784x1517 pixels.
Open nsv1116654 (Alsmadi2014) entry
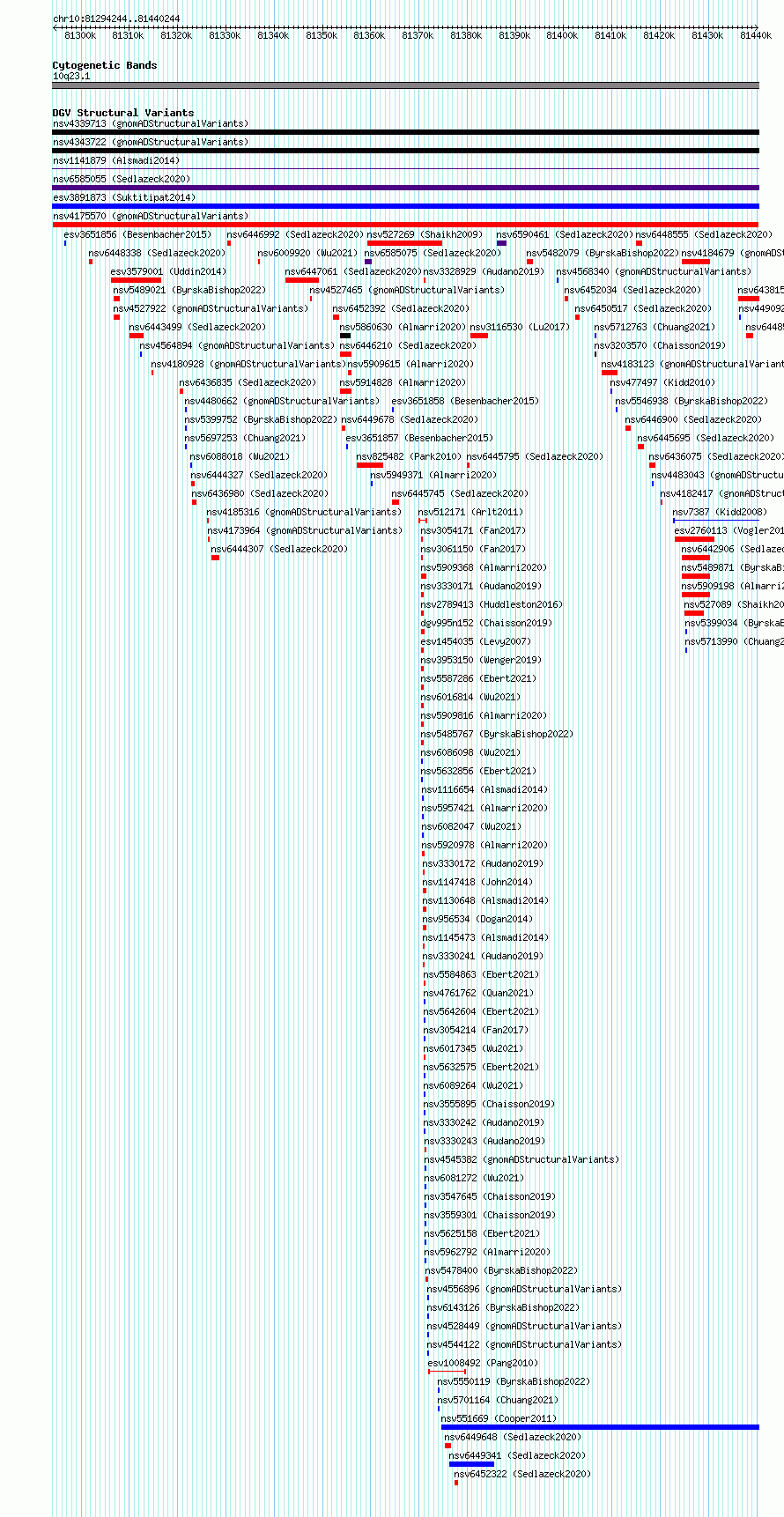[x=484, y=789]
